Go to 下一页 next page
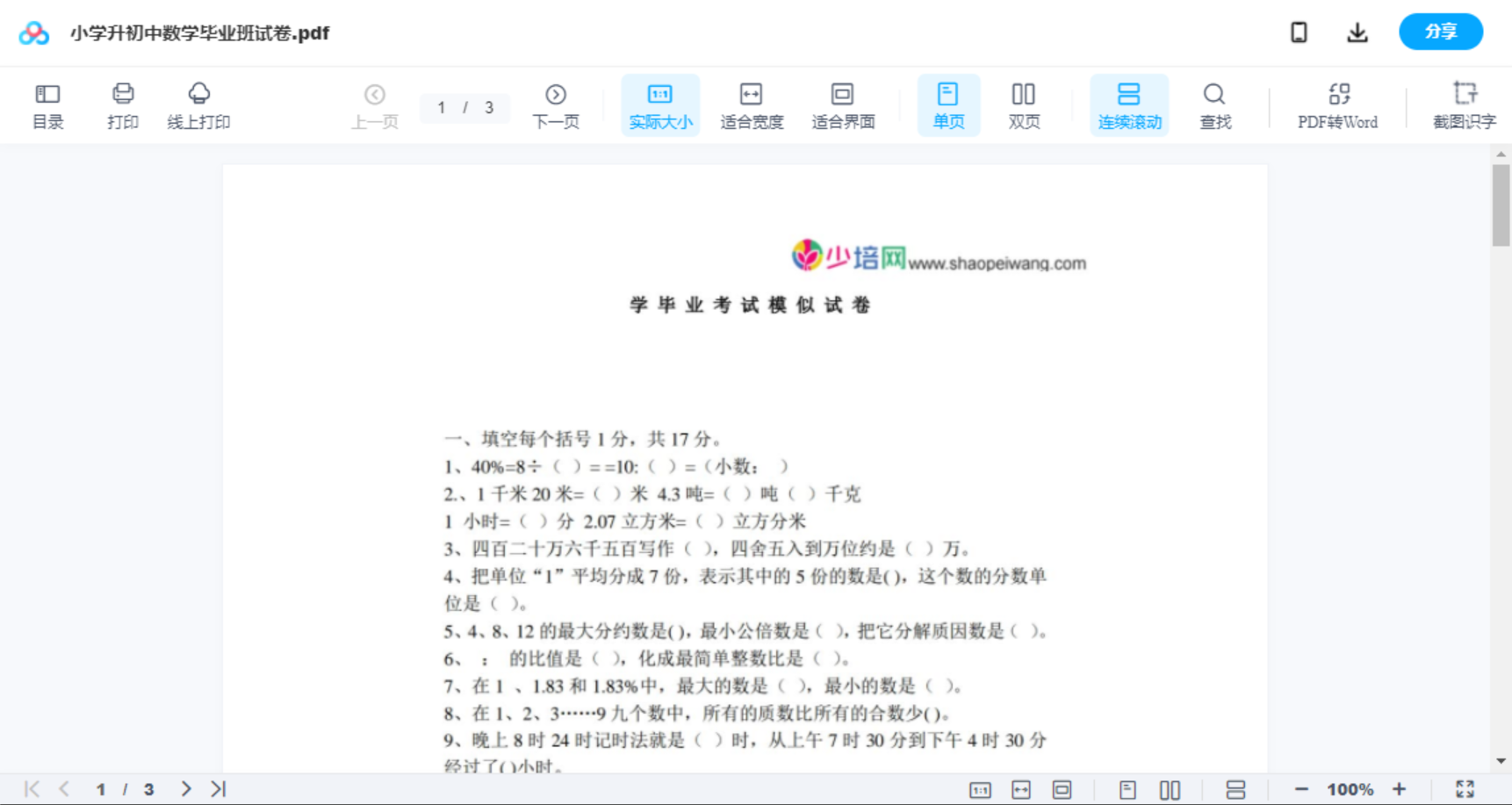This screenshot has width=1512, height=805. (x=555, y=104)
